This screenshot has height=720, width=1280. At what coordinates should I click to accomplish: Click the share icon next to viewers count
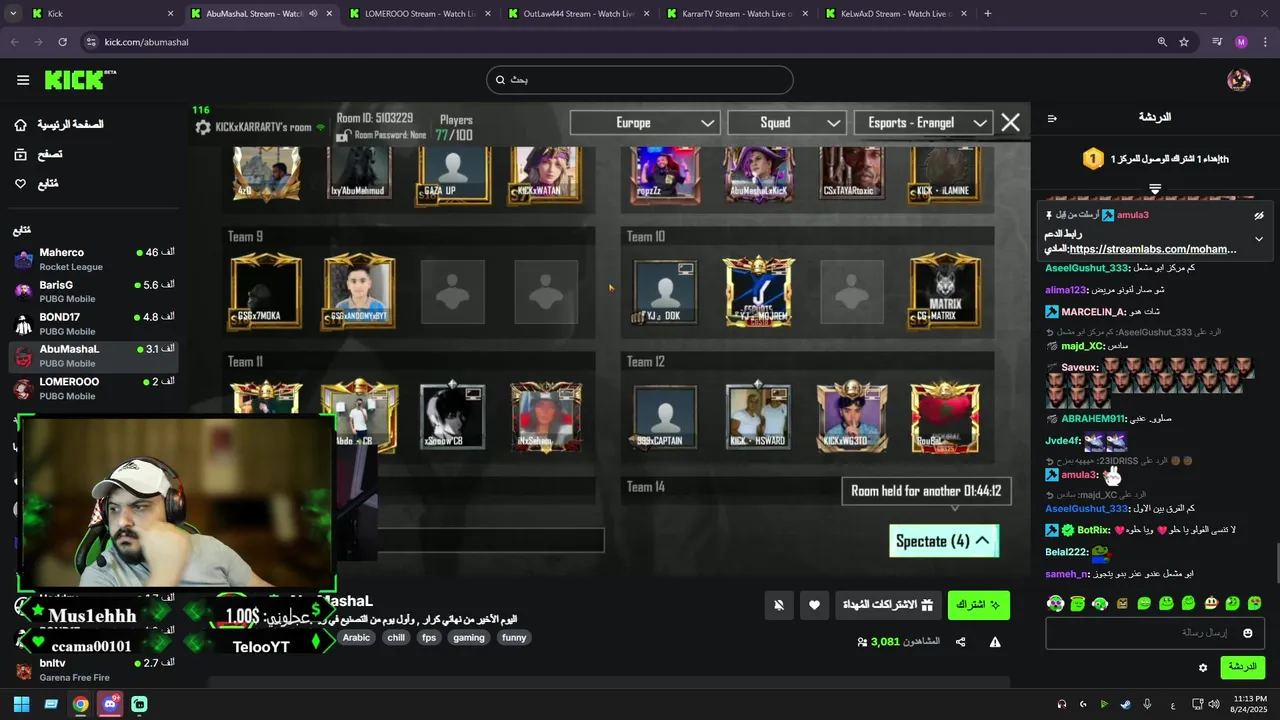coord(960,642)
